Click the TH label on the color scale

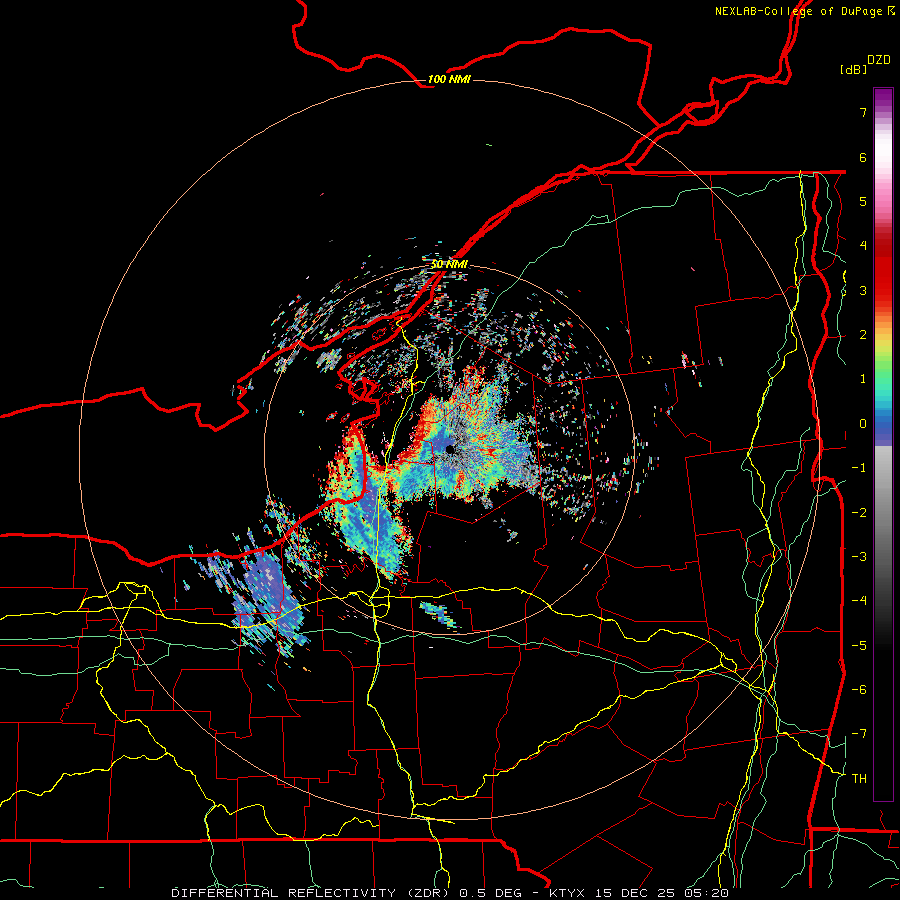coord(859,779)
